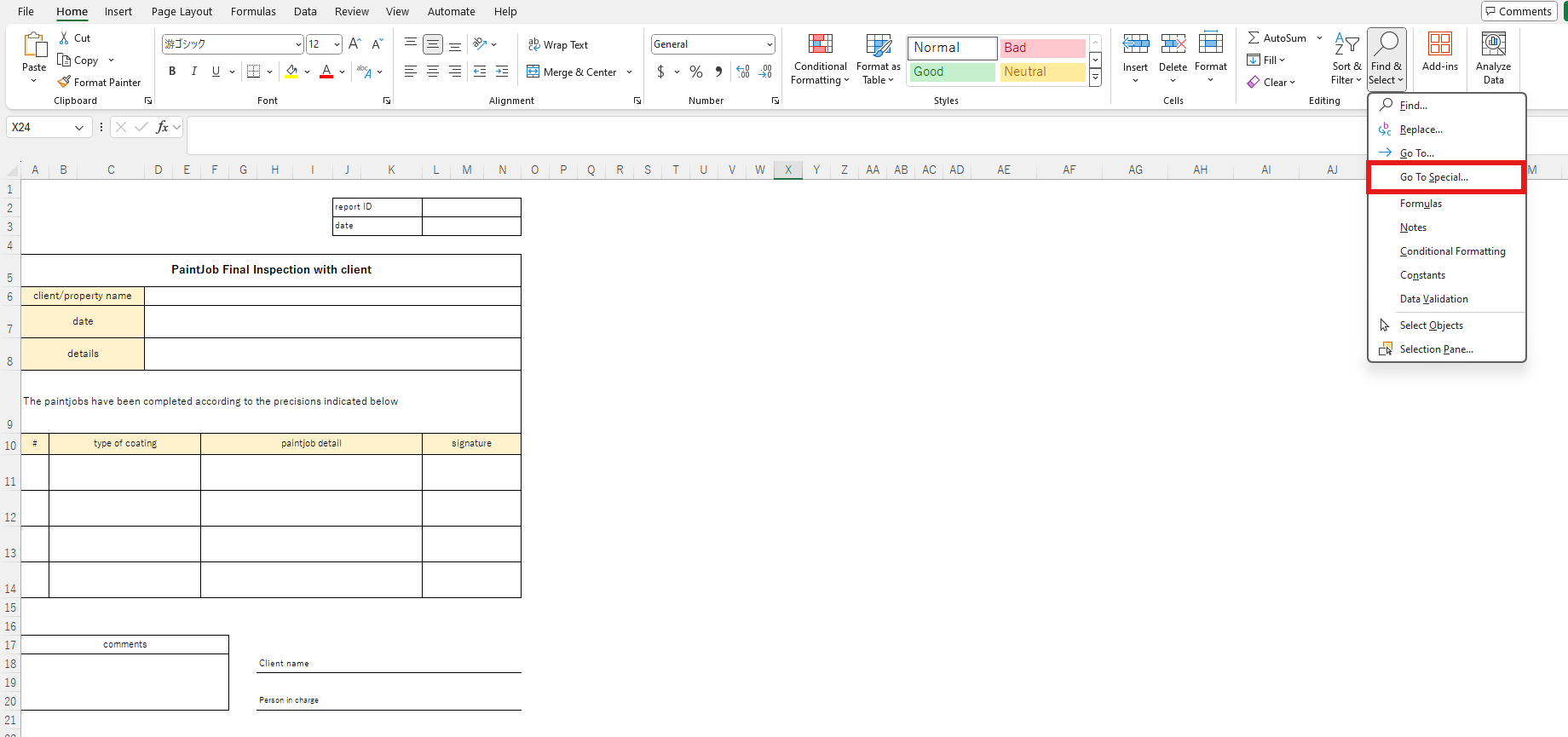This screenshot has height=737, width=1568.
Task: Open the font name dropdown
Action: pyautogui.click(x=298, y=44)
